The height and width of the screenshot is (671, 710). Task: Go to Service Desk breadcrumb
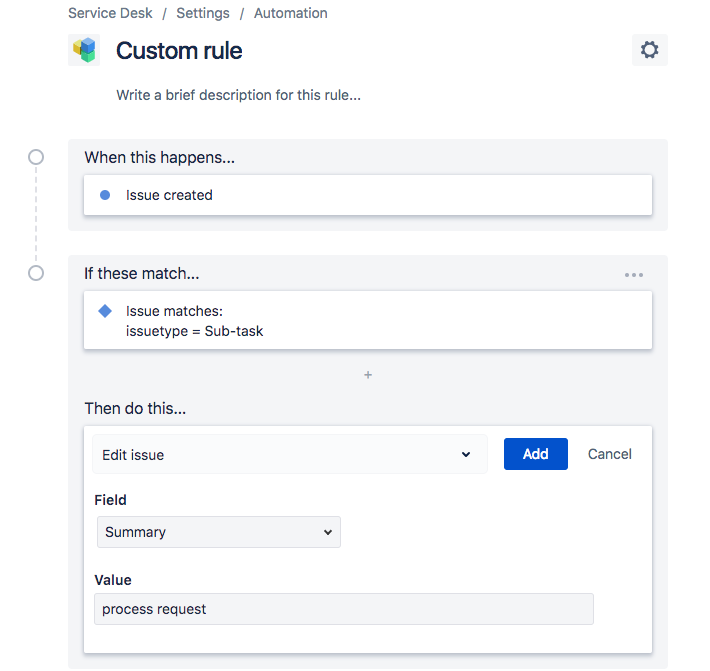[x=108, y=13]
